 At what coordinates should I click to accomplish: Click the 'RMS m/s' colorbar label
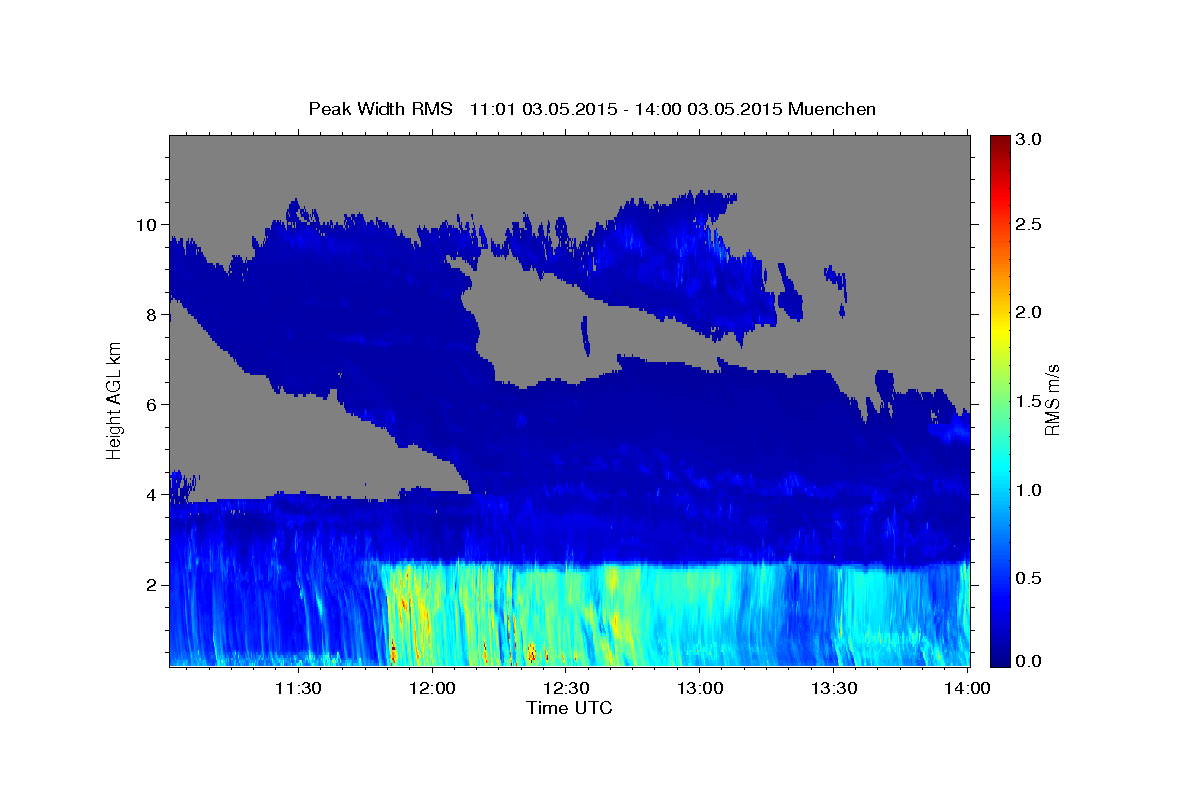(x=1051, y=399)
